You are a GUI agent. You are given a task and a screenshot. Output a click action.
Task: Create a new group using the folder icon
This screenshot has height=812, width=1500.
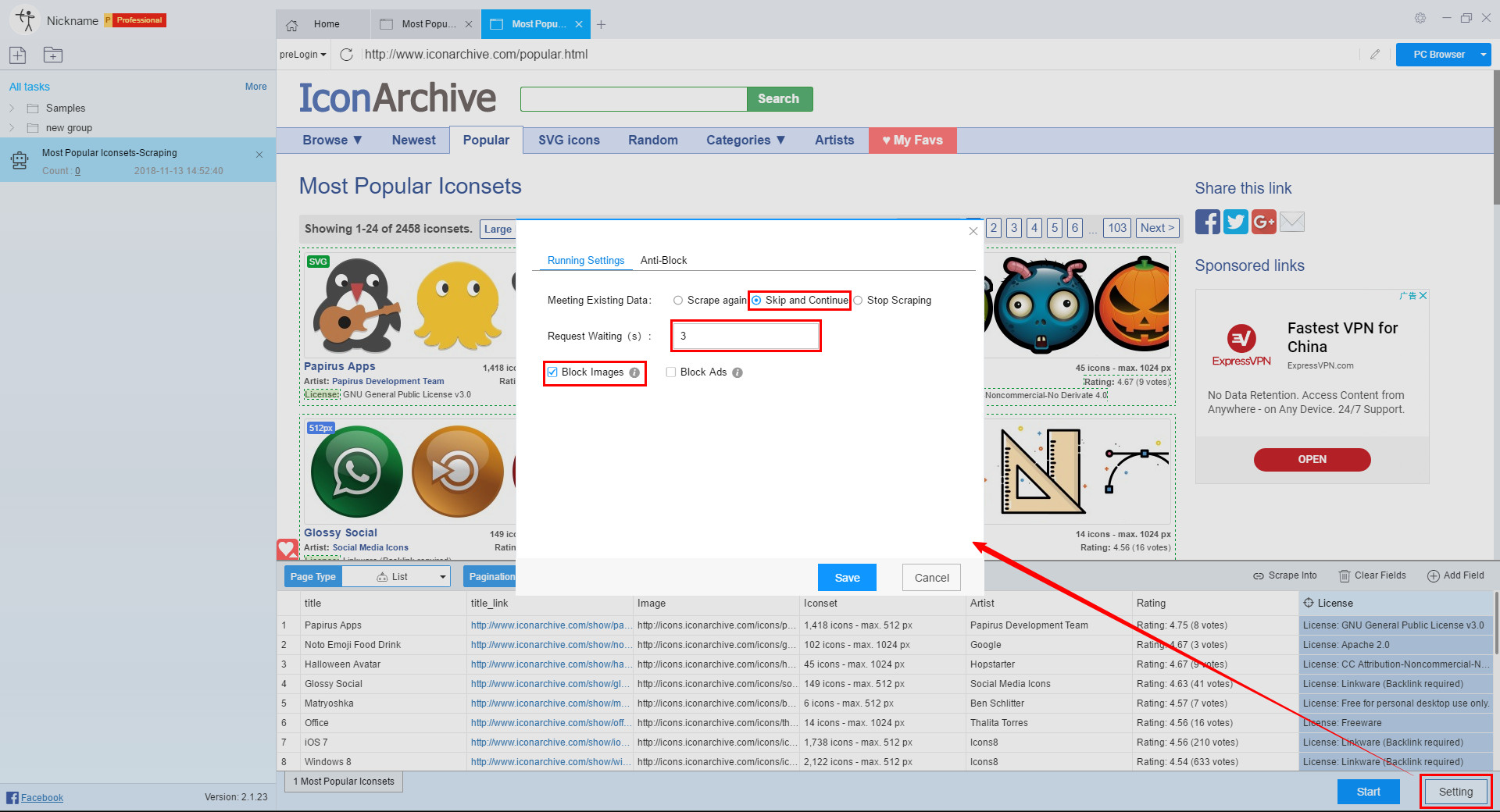tap(52, 55)
